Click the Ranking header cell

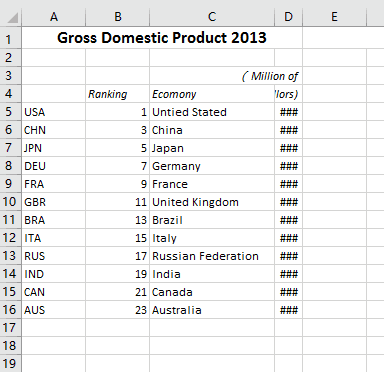118,94
